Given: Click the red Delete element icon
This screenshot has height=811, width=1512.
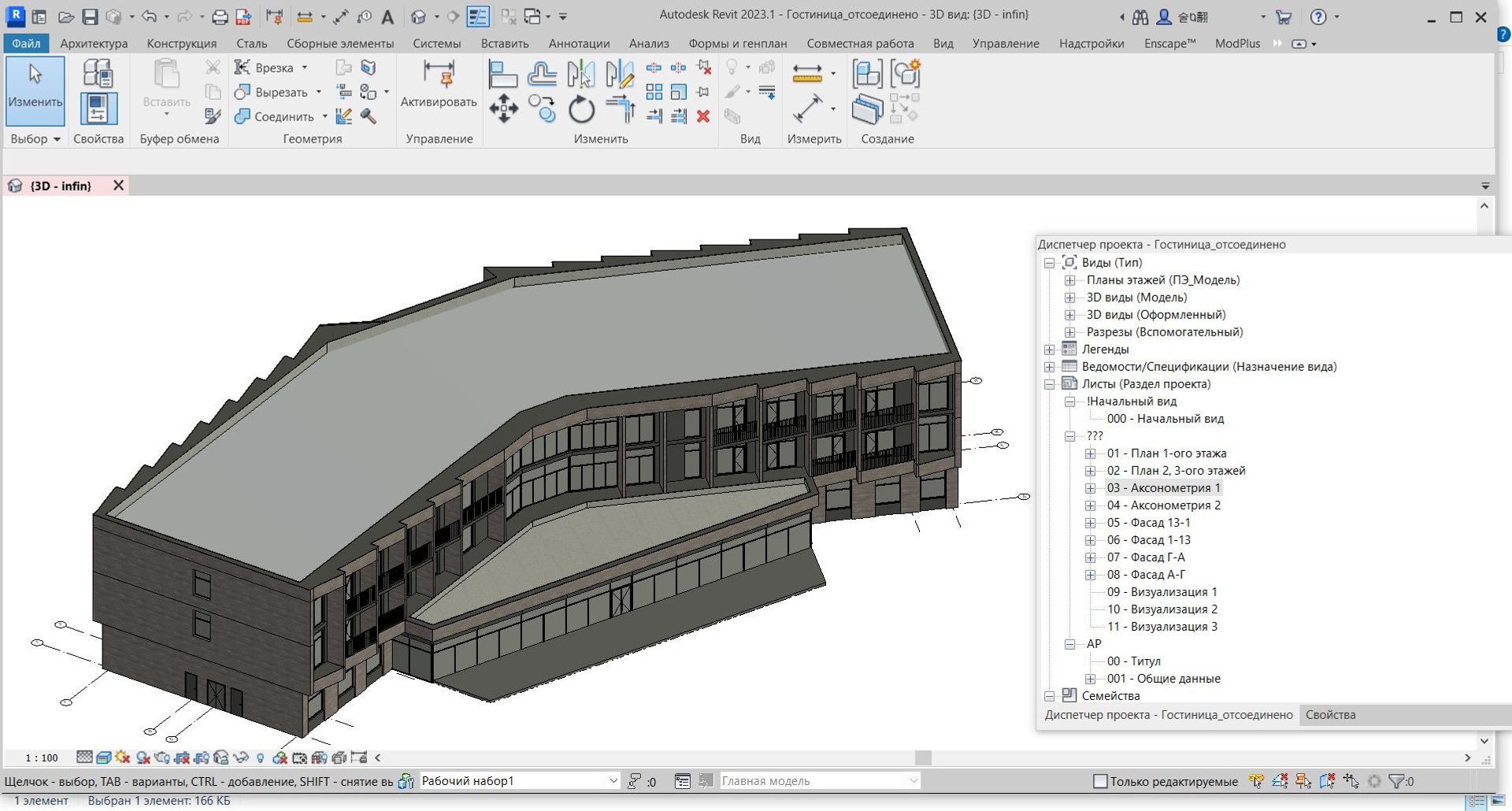Looking at the screenshot, I should pos(703,116).
